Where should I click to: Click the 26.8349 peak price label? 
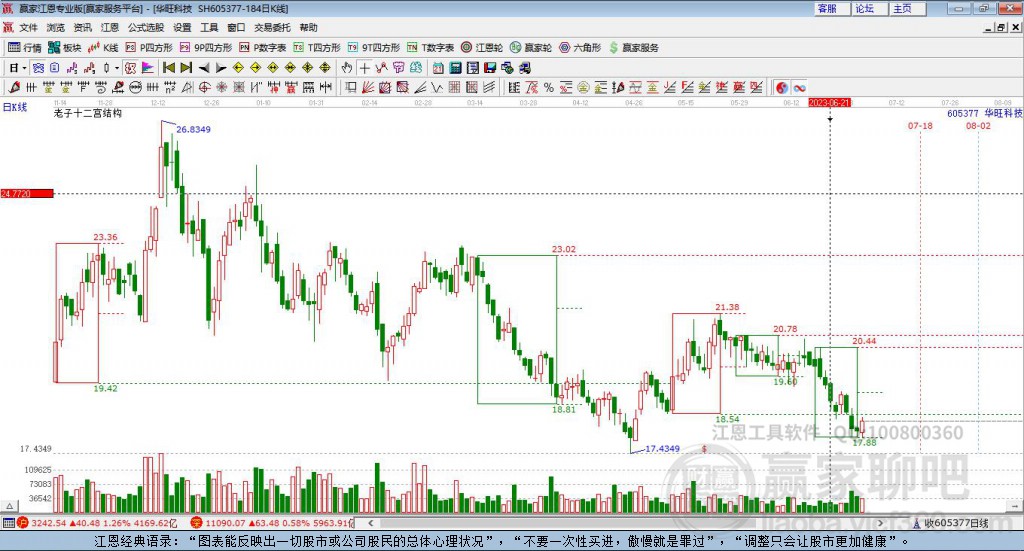pos(193,129)
